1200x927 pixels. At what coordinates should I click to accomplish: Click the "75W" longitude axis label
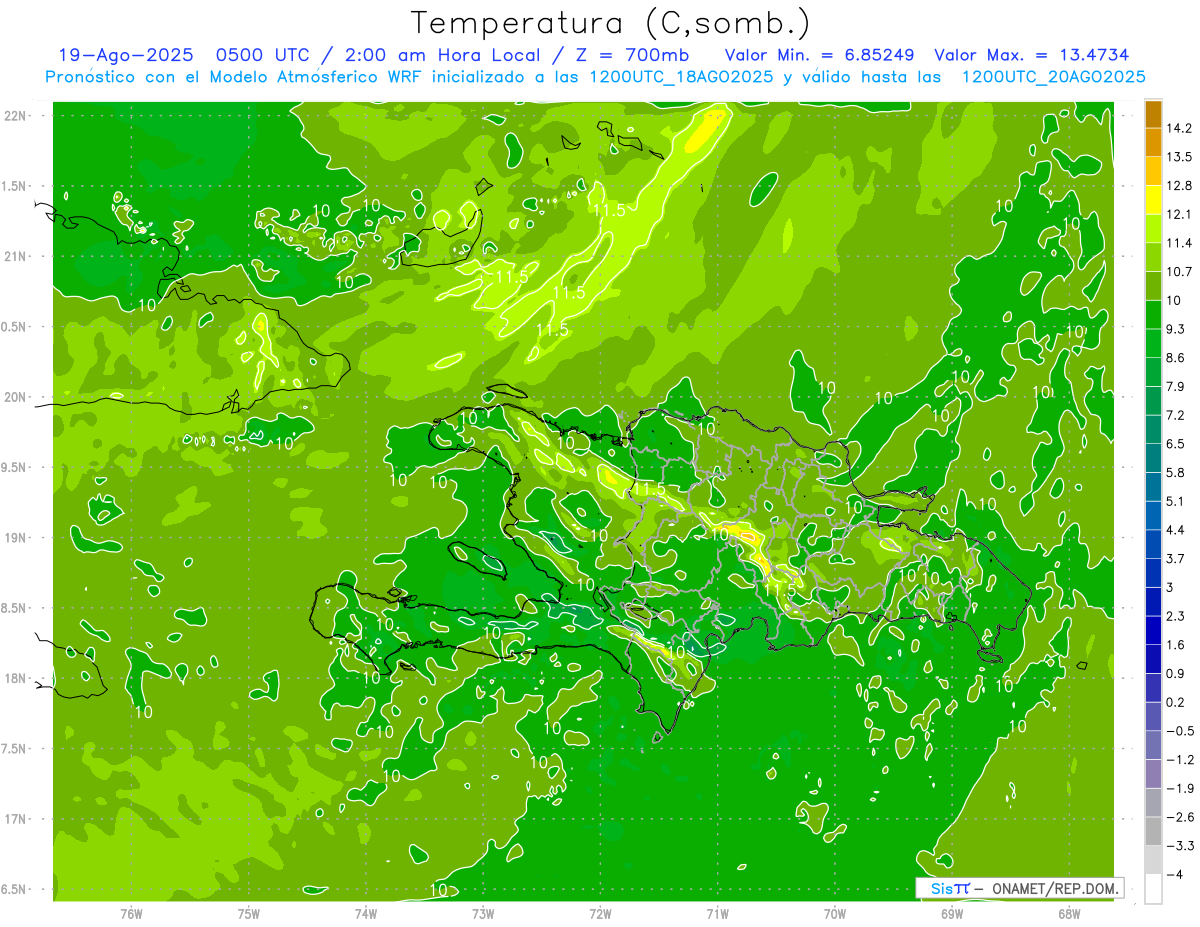249,913
